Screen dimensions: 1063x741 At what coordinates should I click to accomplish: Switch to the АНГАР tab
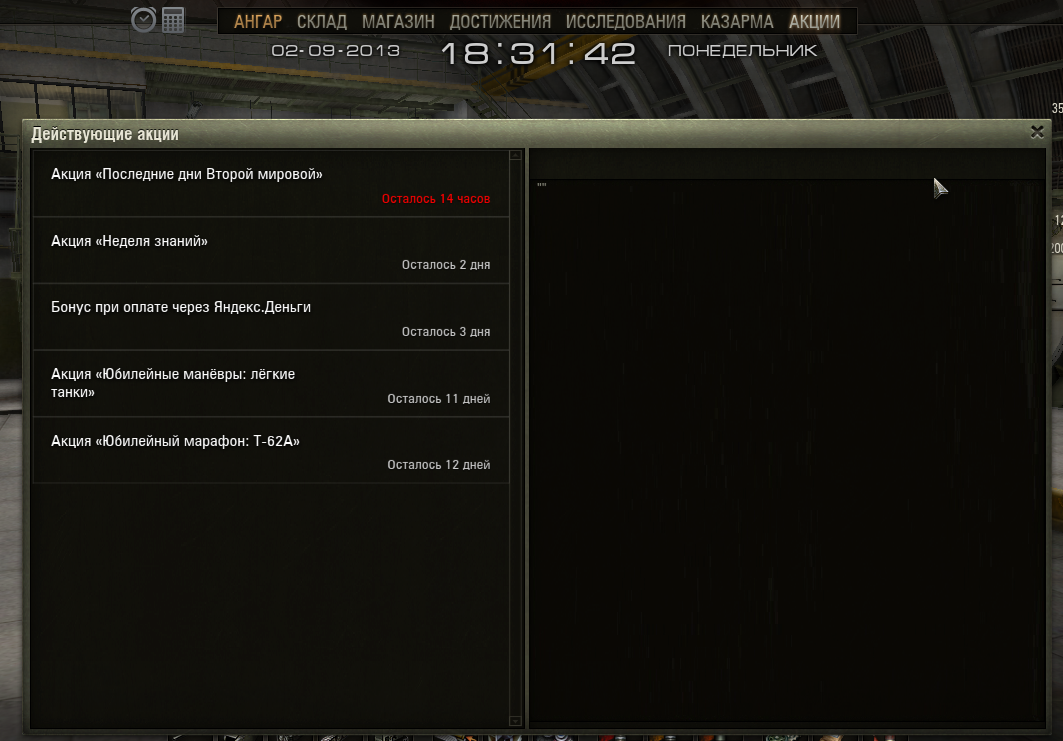[258, 22]
